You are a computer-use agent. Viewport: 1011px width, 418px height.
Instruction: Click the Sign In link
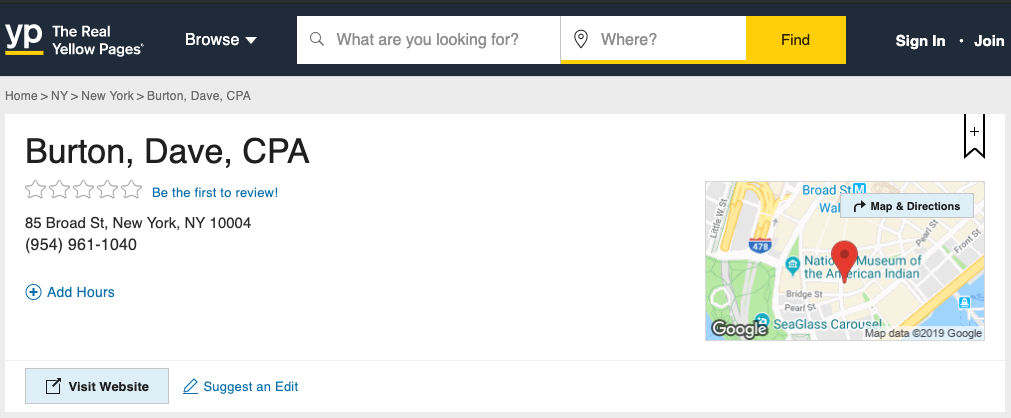(920, 41)
